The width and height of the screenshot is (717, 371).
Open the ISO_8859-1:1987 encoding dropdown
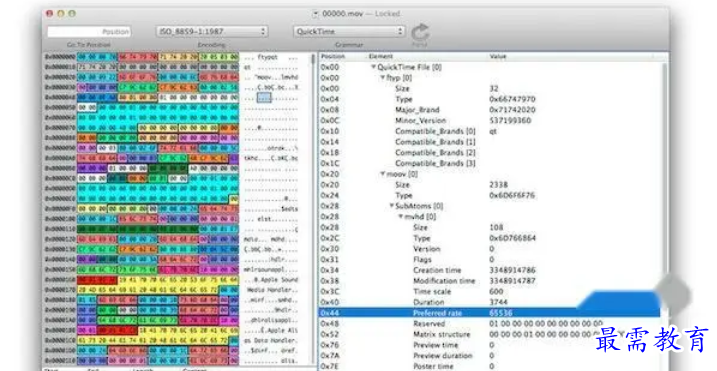point(212,32)
